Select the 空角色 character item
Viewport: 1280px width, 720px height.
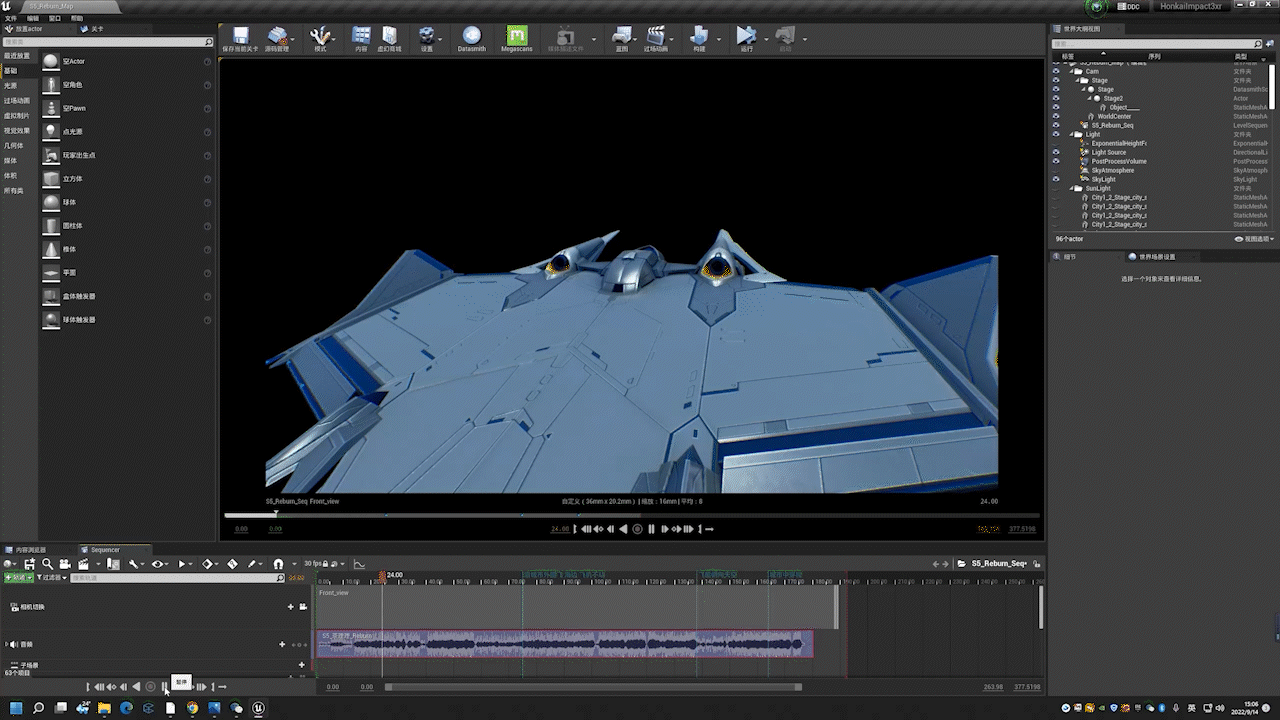(127, 85)
